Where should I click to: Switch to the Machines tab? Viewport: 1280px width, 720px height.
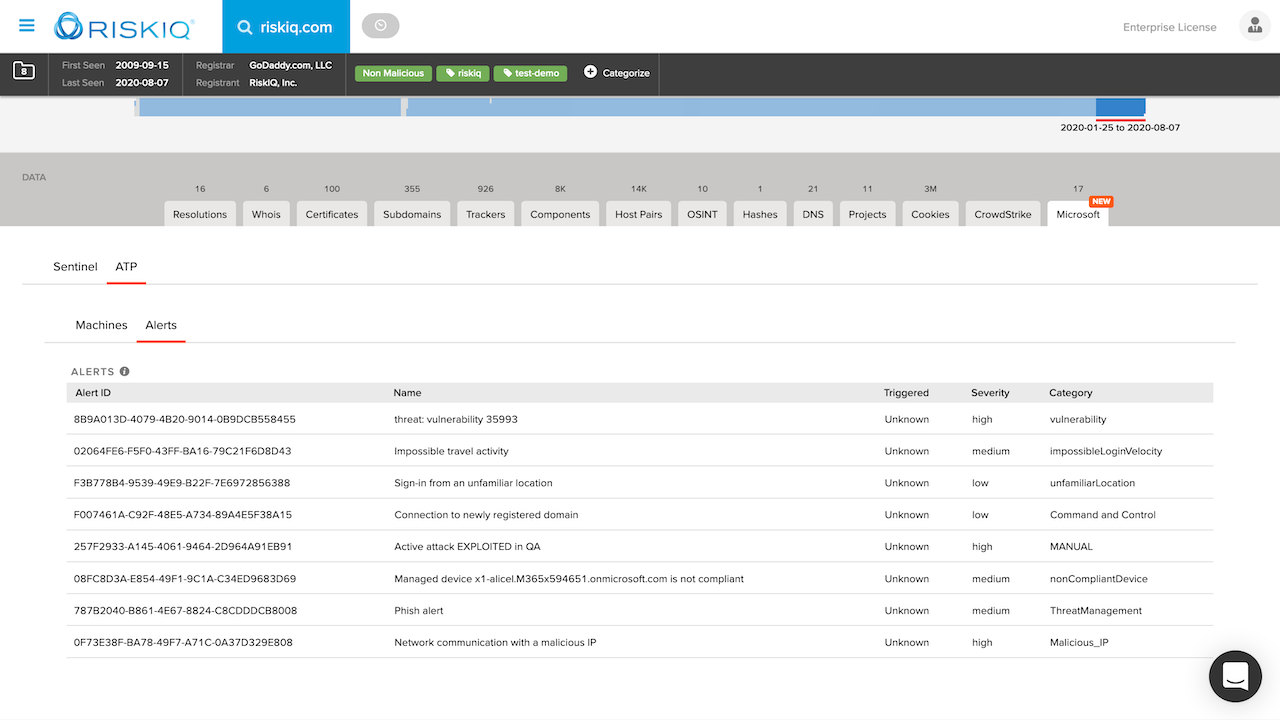click(101, 325)
